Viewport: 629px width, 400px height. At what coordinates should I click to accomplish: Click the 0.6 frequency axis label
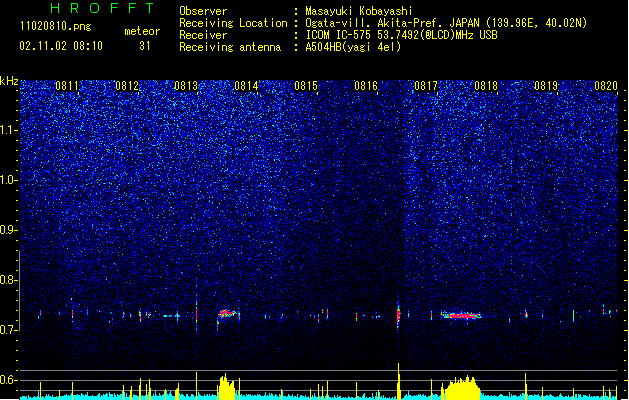[8, 380]
